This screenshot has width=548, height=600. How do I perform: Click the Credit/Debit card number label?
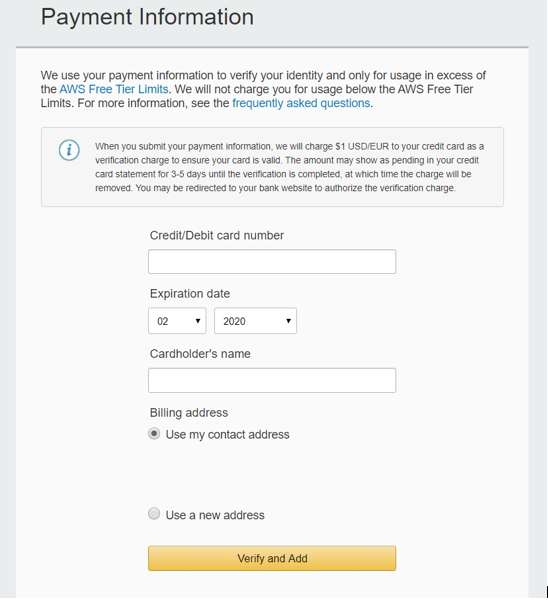click(217, 235)
